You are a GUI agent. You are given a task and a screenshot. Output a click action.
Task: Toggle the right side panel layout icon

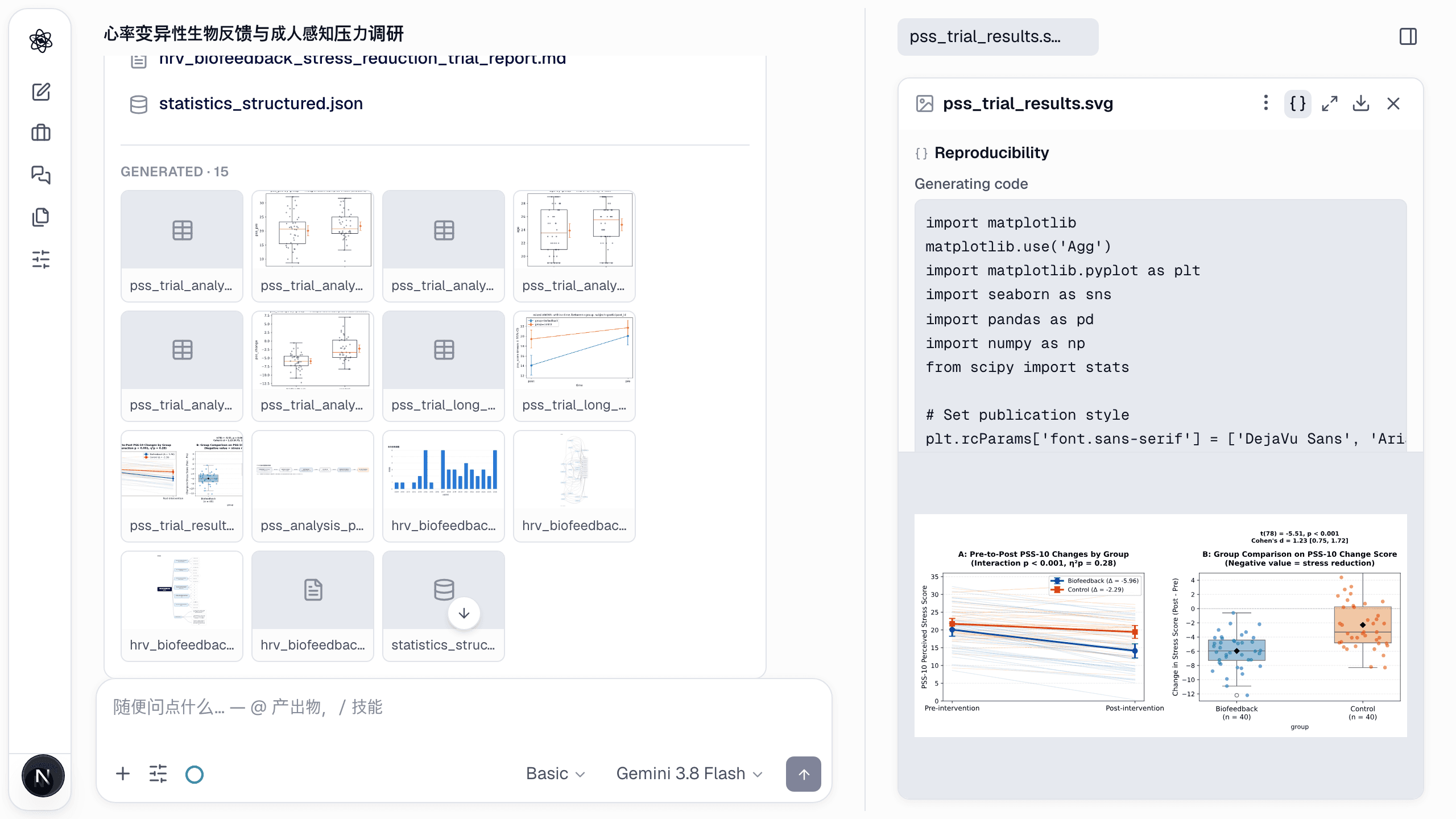[1408, 37]
